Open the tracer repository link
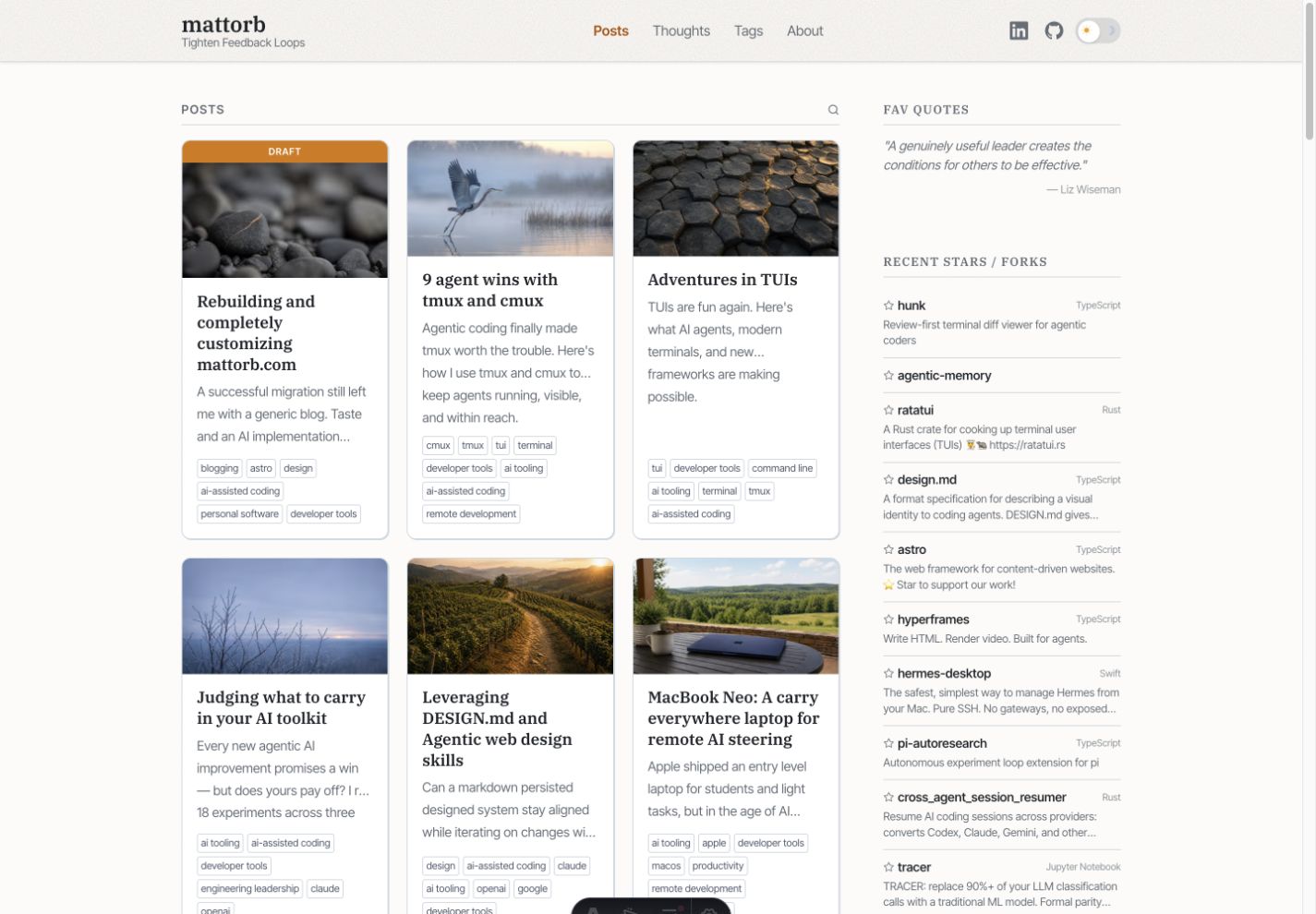 (x=913, y=868)
